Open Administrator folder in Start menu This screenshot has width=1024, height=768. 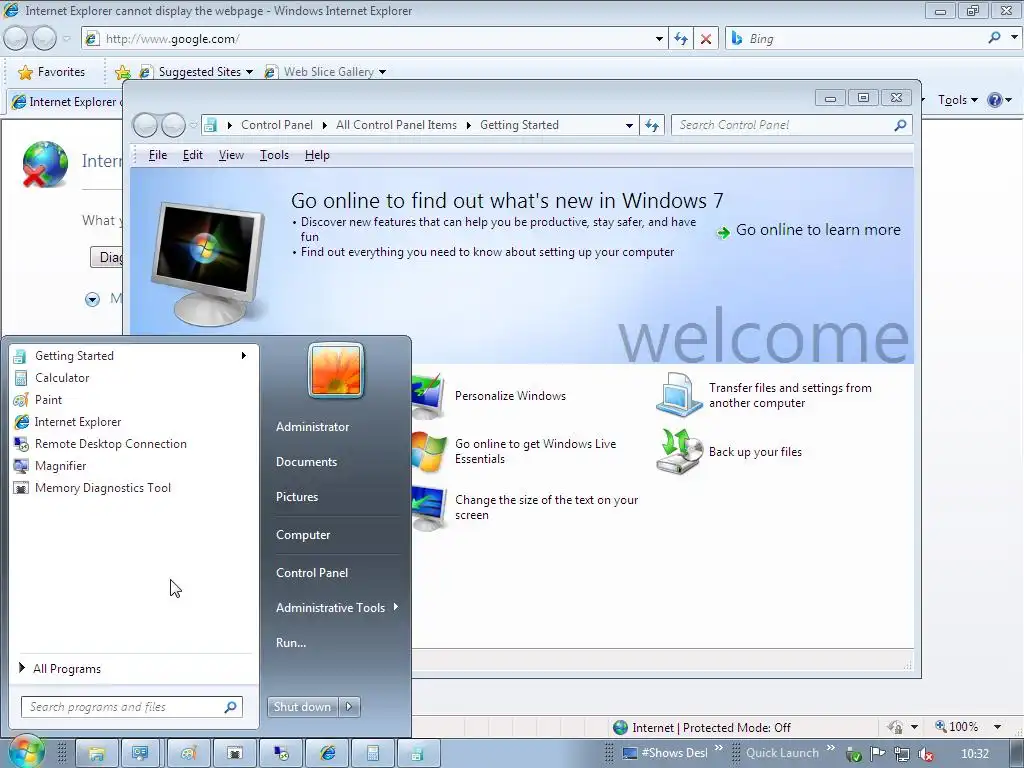point(312,426)
